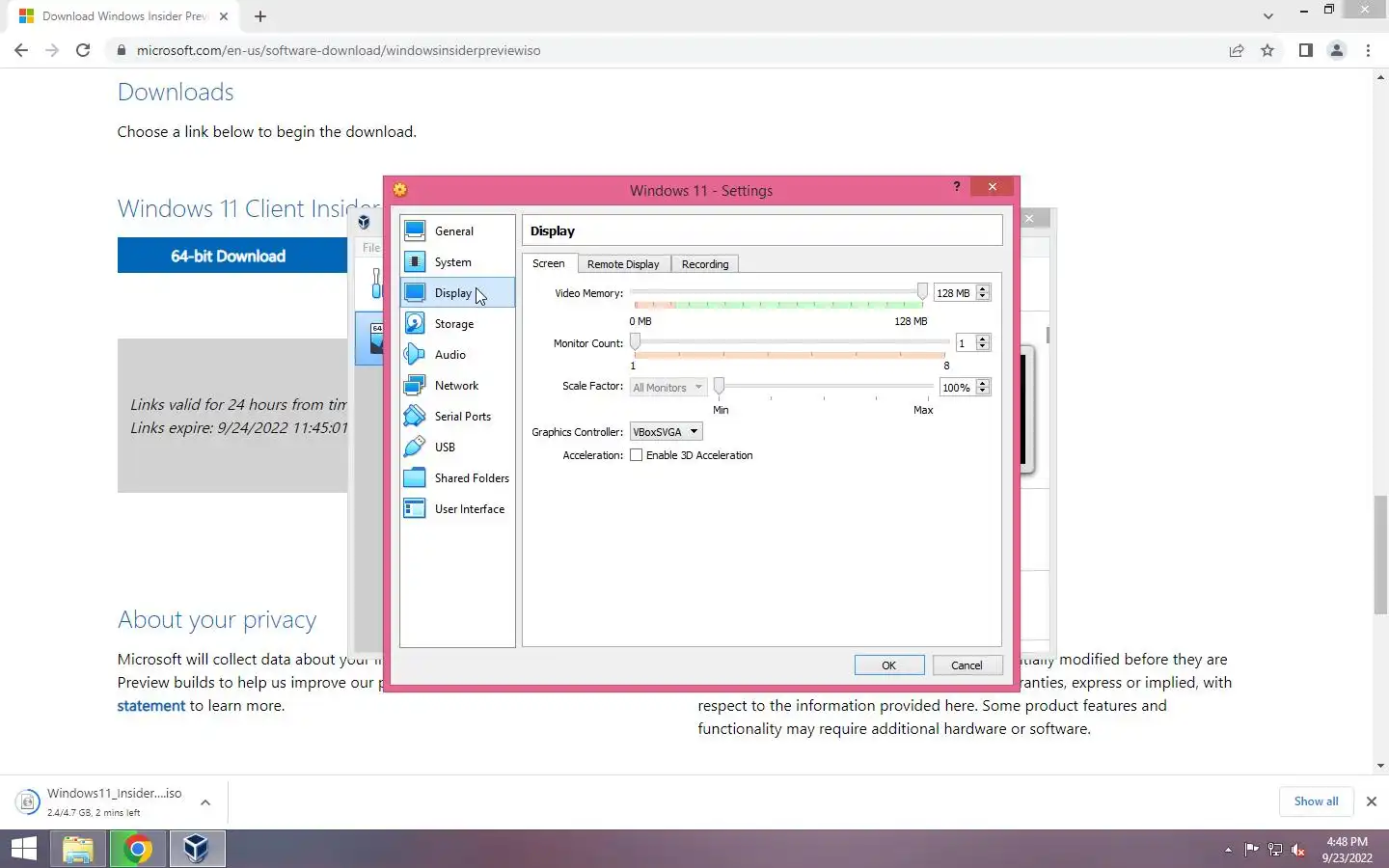
Task: Select the Download Windows Insider browser tab
Action: tap(123, 16)
